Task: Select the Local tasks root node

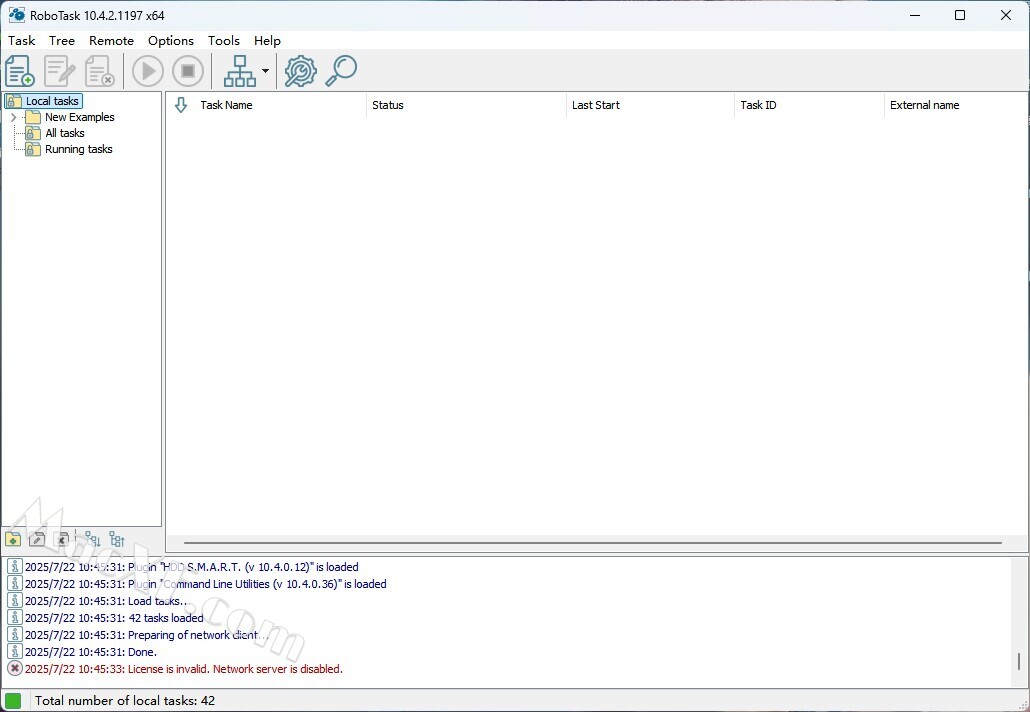Action: point(52,101)
